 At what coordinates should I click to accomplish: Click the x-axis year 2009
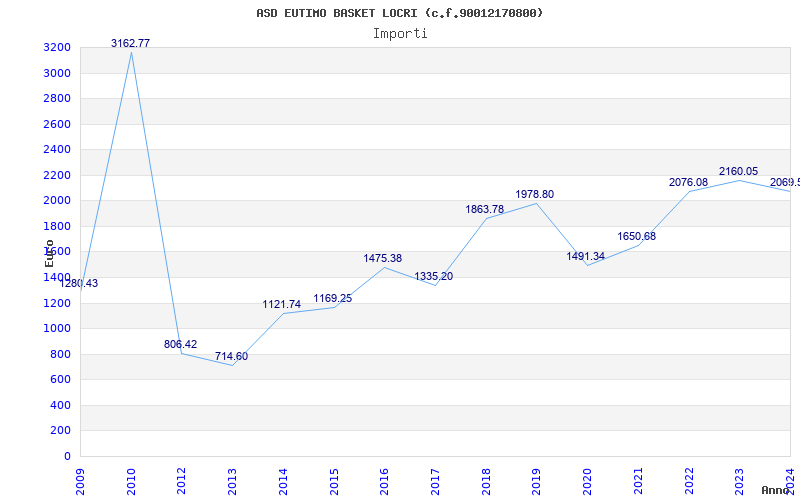click(x=80, y=482)
